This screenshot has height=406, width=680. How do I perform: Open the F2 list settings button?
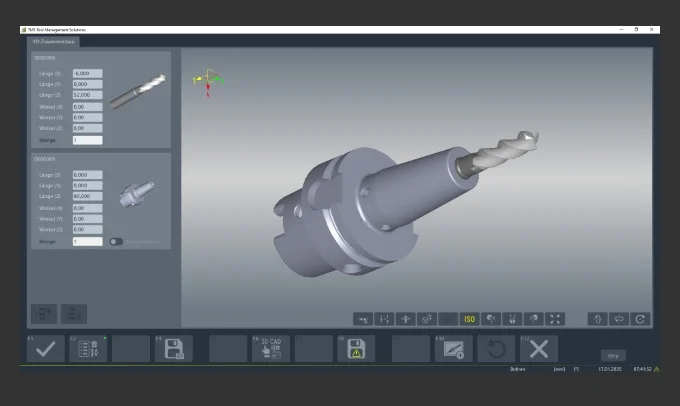click(85, 348)
